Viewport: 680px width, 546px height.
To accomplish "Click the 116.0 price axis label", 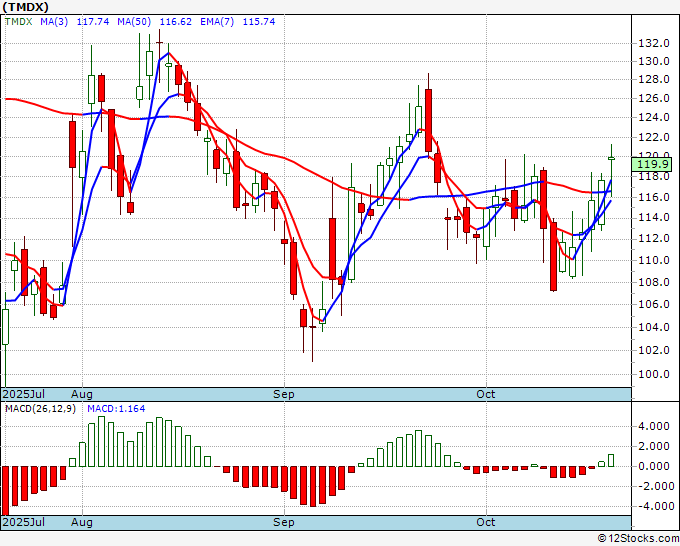I will [x=654, y=197].
